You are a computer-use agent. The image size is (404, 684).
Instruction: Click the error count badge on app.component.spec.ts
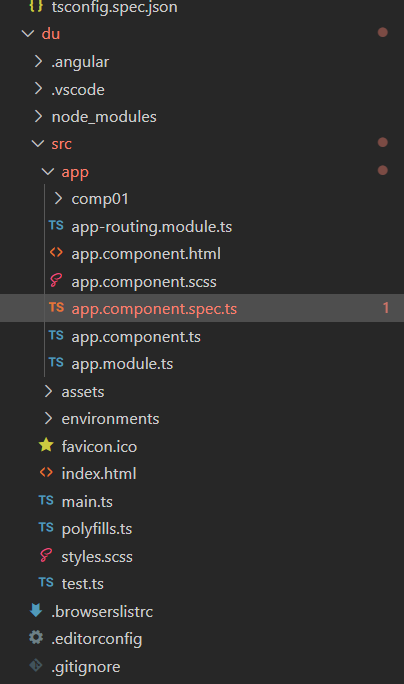(x=386, y=308)
